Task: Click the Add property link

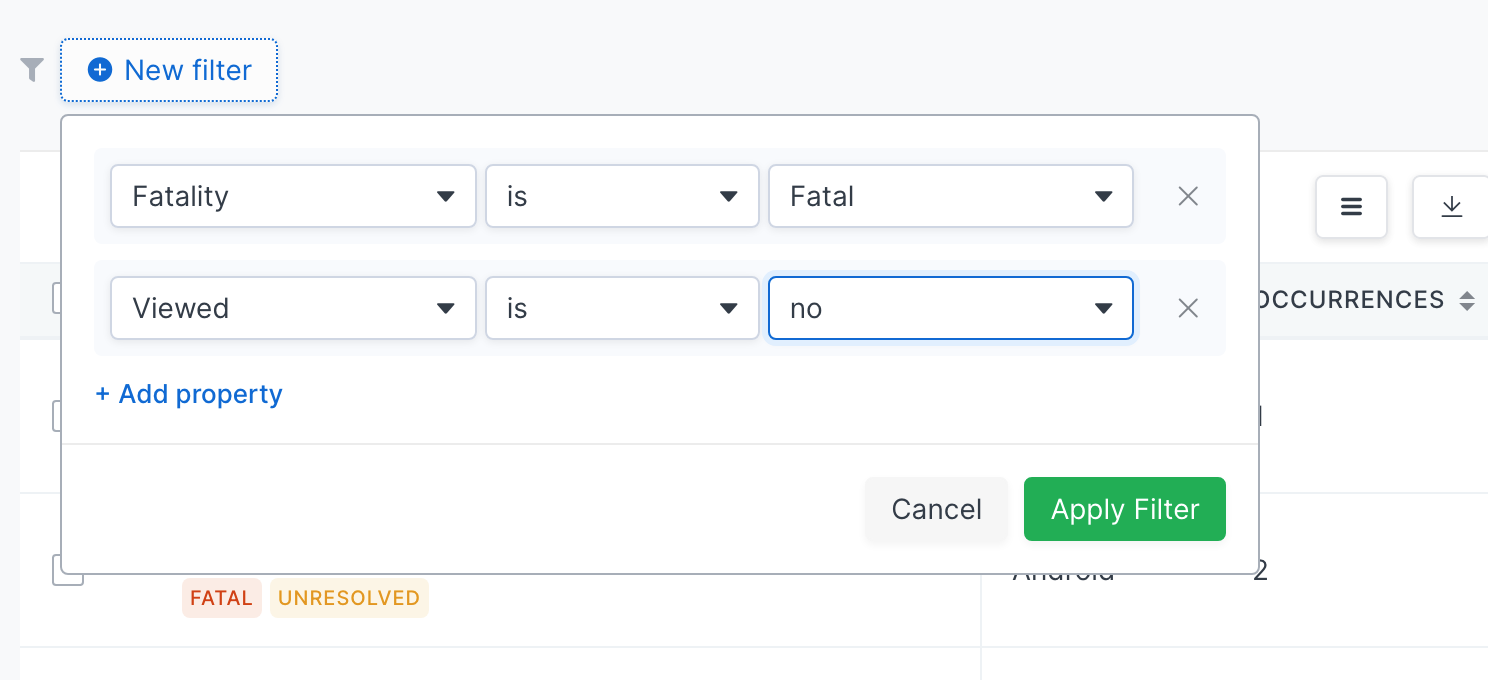Action: click(x=189, y=394)
